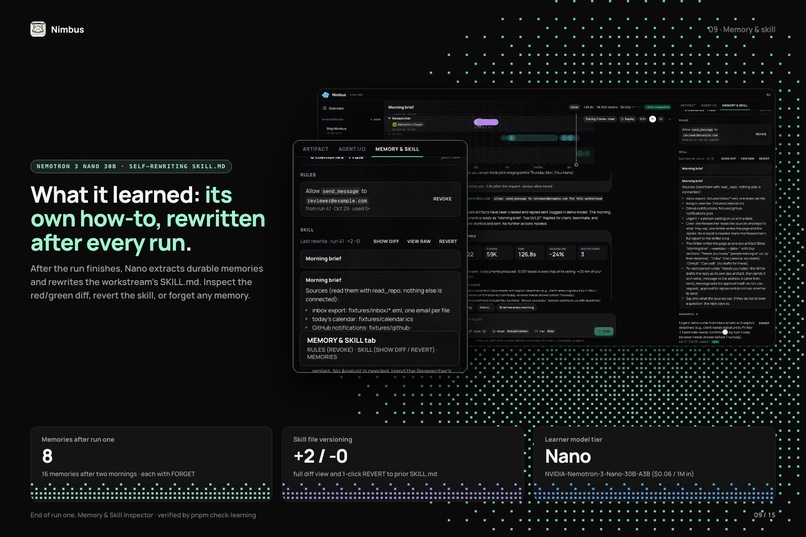Click VIEW RAW in the zoomed panel
Image resolution: width=806 pixels, height=537 pixels.
point(419,241)
